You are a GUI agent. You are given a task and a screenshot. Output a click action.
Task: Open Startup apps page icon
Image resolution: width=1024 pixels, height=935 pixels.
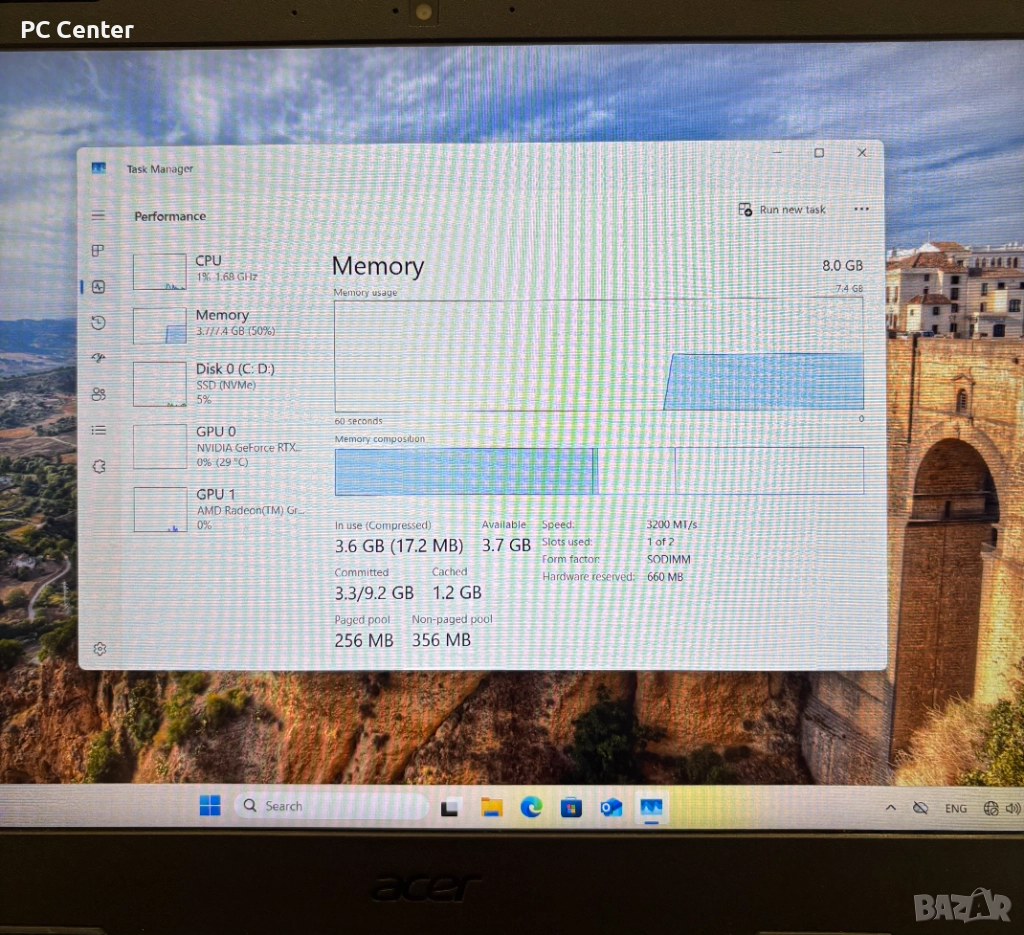(98, 358)
